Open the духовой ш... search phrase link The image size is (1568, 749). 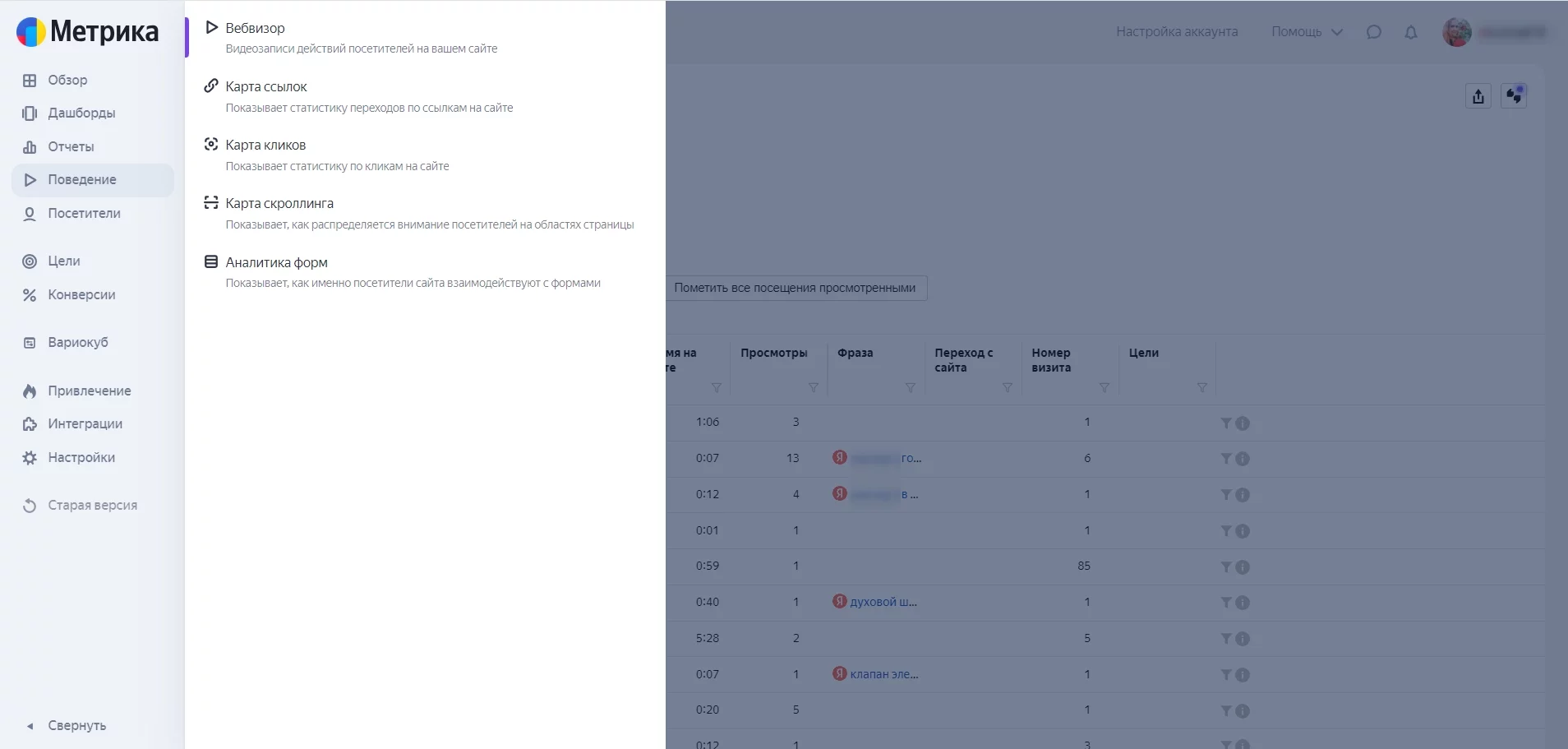tap(883, 602)
